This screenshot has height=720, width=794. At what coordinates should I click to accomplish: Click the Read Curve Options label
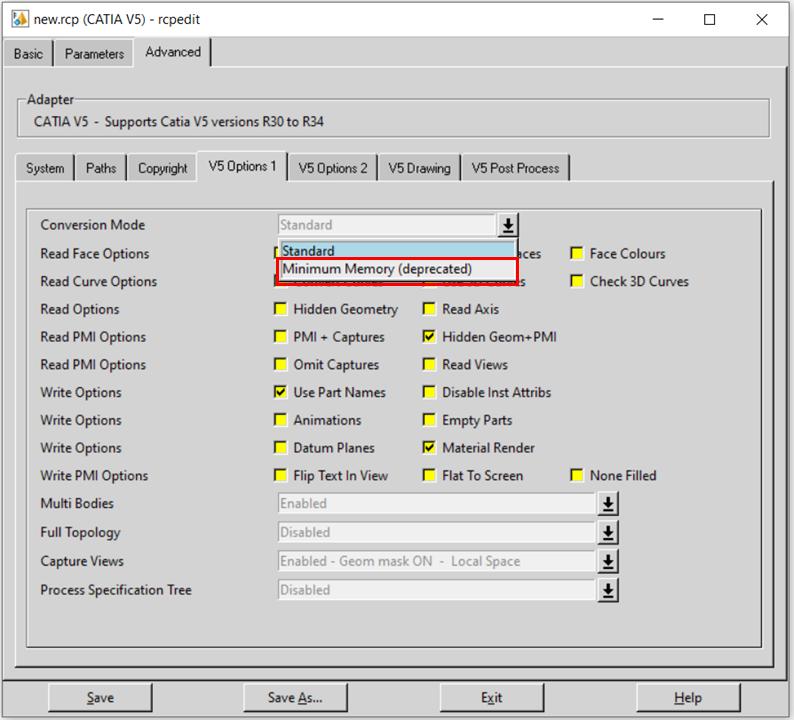coord(99,282)
